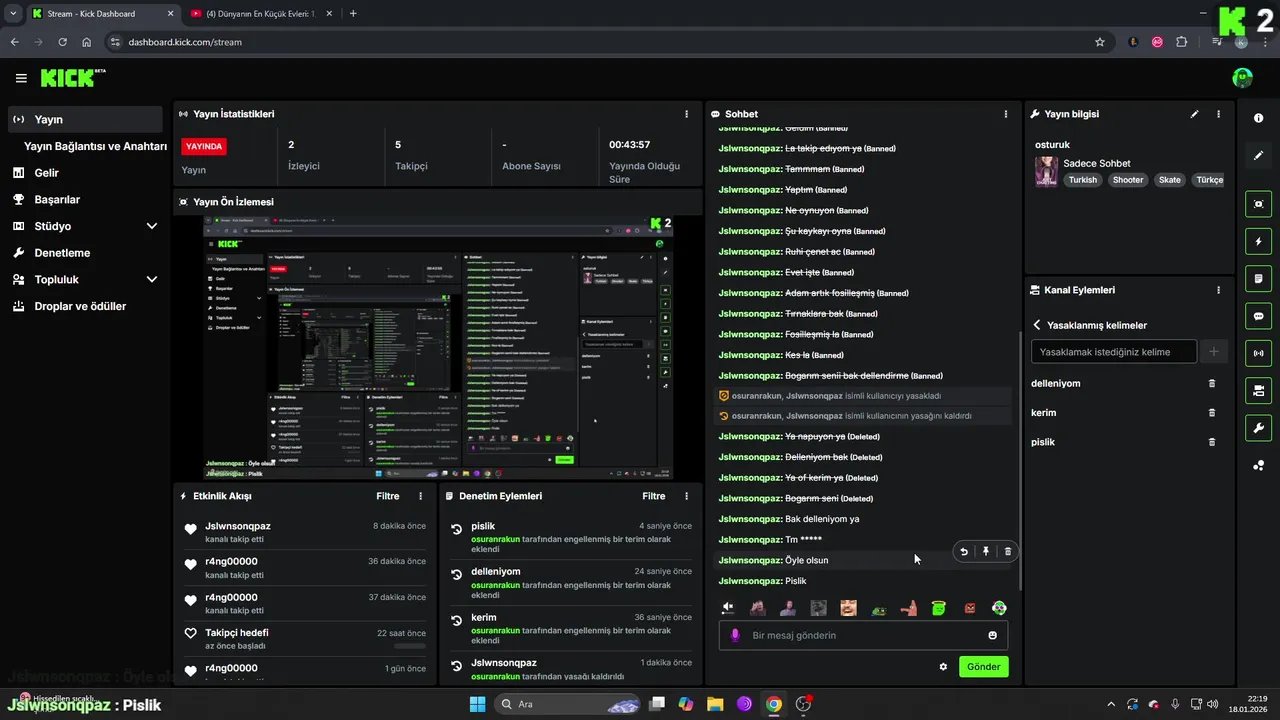This screenshot has height=720, width=1280.
Task: Open Filtre in Denetim Eylemleri panel
Action: pyautogui.click(x=654, y=496)
